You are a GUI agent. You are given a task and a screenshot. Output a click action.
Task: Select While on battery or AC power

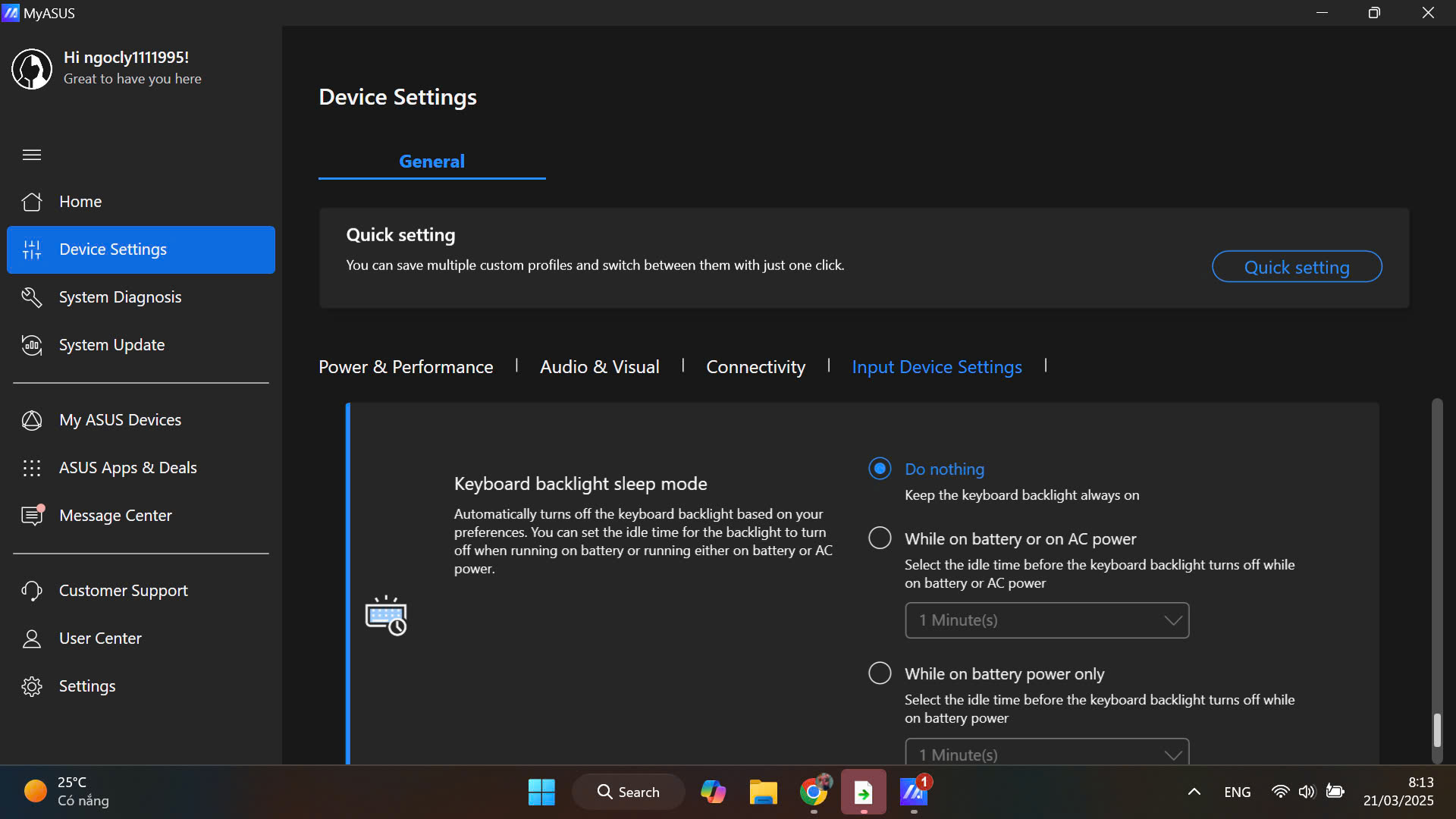point(880,538)
